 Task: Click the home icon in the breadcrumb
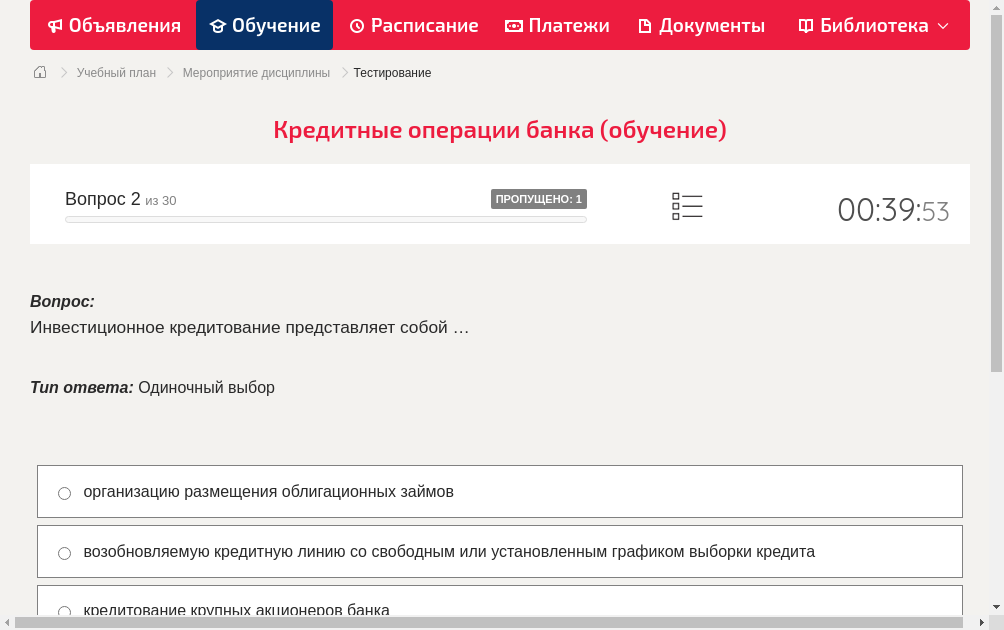39,72
